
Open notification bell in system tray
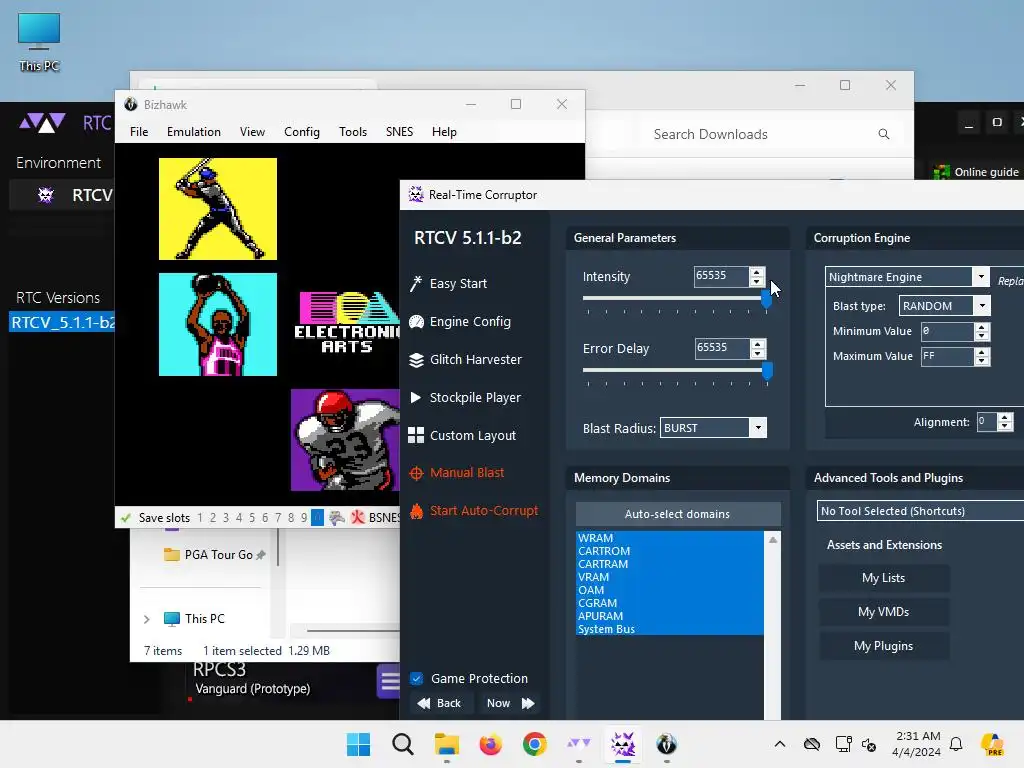click(956, 744)
